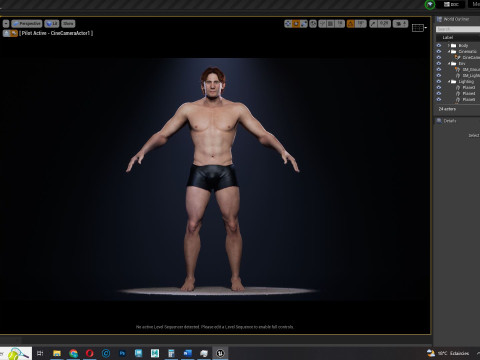Viewport: 480px width, 360px height.
Task: Sort outliner by Label column header
Action: tap(448, 37)
